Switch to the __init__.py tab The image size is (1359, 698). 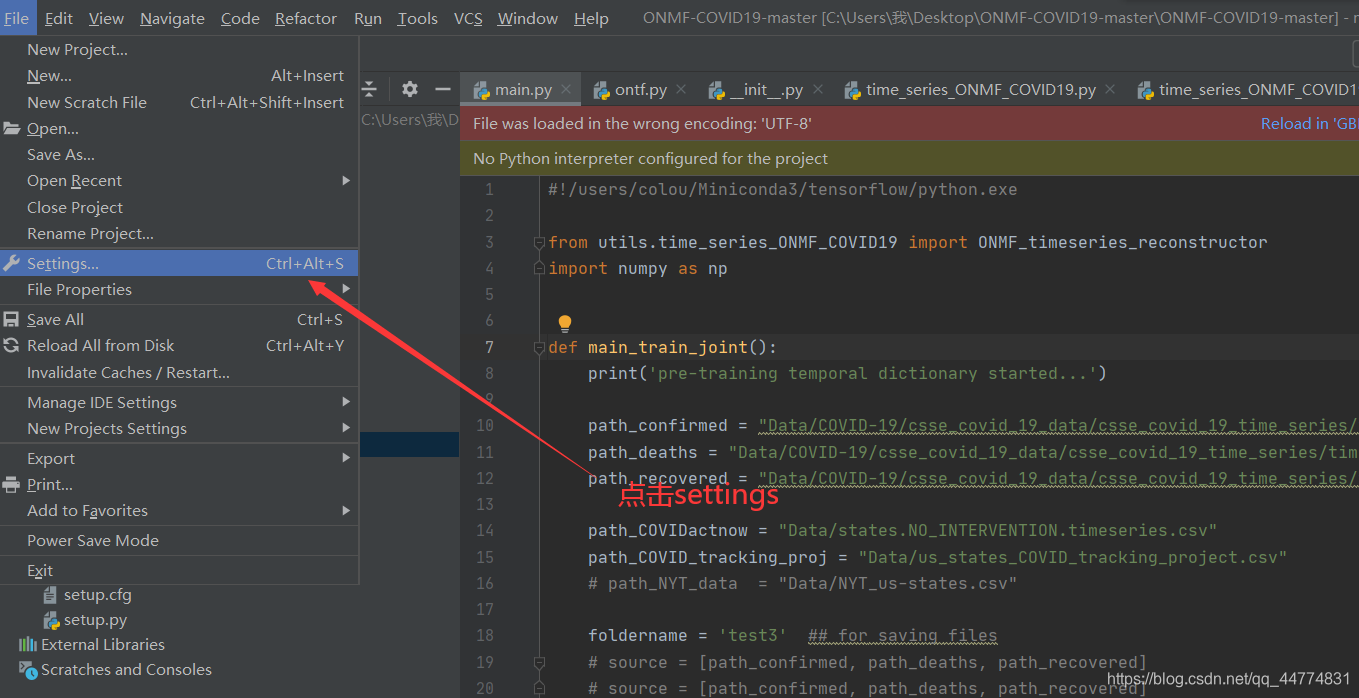click(766, 90)
